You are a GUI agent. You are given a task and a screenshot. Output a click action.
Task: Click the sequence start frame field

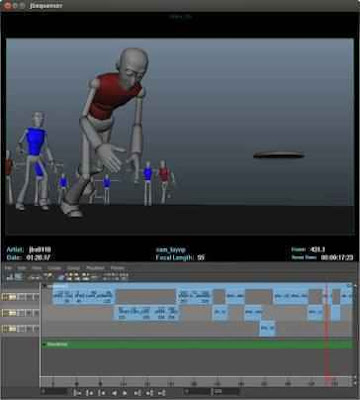click(54, 391)
